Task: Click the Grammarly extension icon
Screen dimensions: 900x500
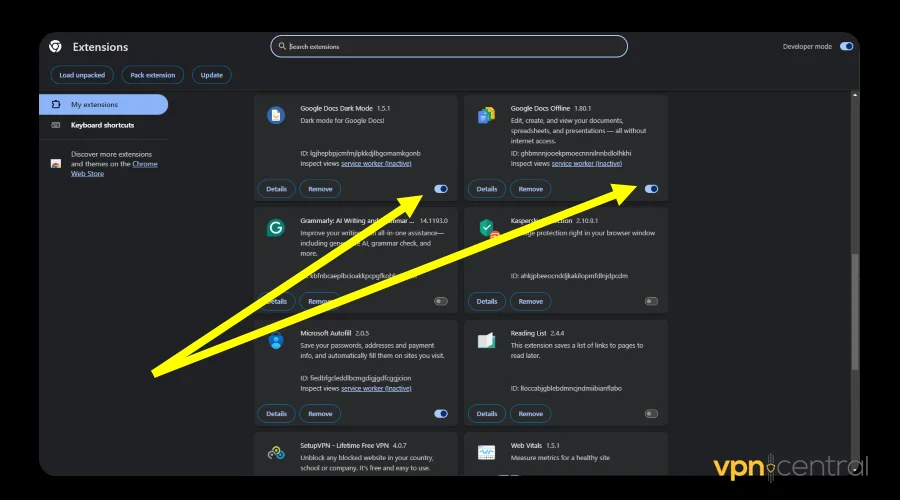Action: tap(276, 228)
